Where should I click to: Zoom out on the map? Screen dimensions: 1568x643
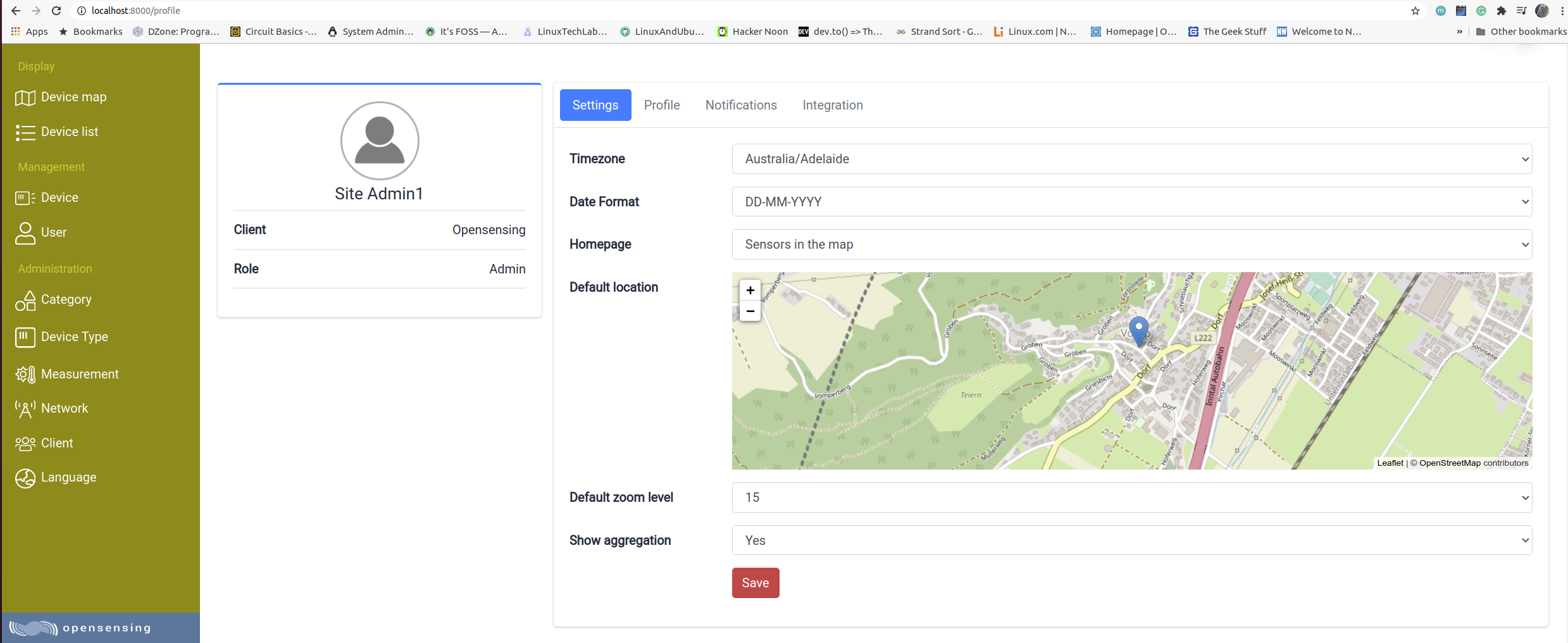click(750, 311)
